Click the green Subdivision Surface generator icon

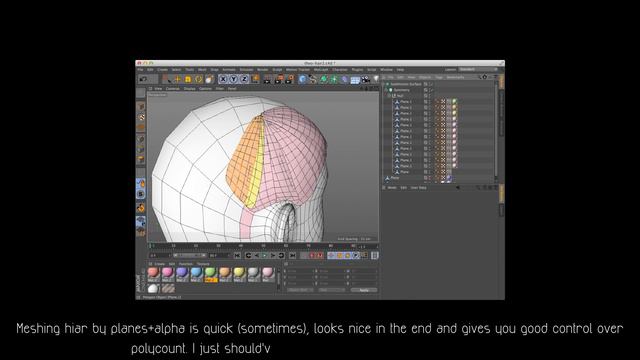323,79
